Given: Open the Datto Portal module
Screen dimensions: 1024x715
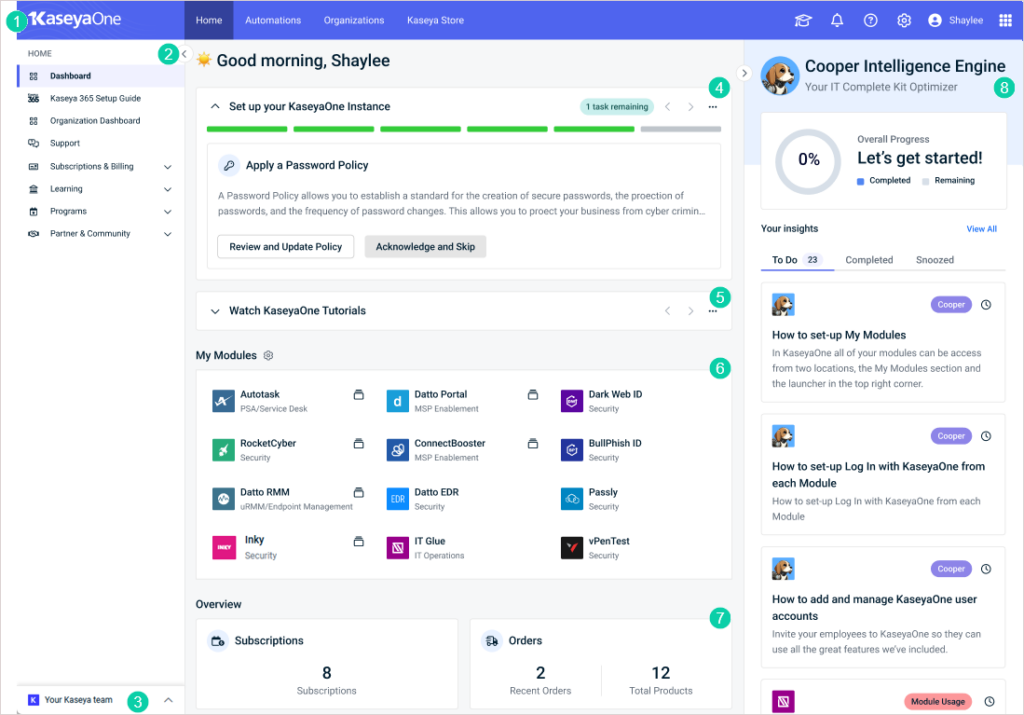Looking at the screenshot, I should 432,401.
